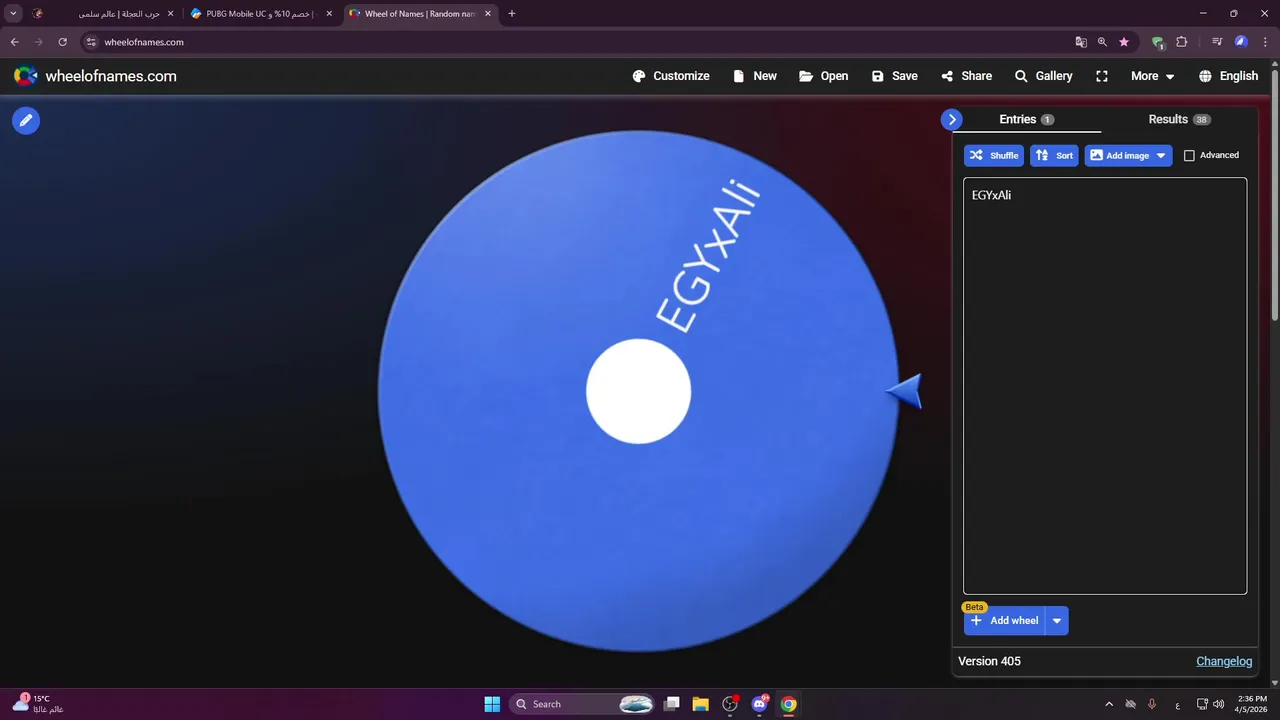
Task: Open the Windows Start menu
Action: pos(492,704)
